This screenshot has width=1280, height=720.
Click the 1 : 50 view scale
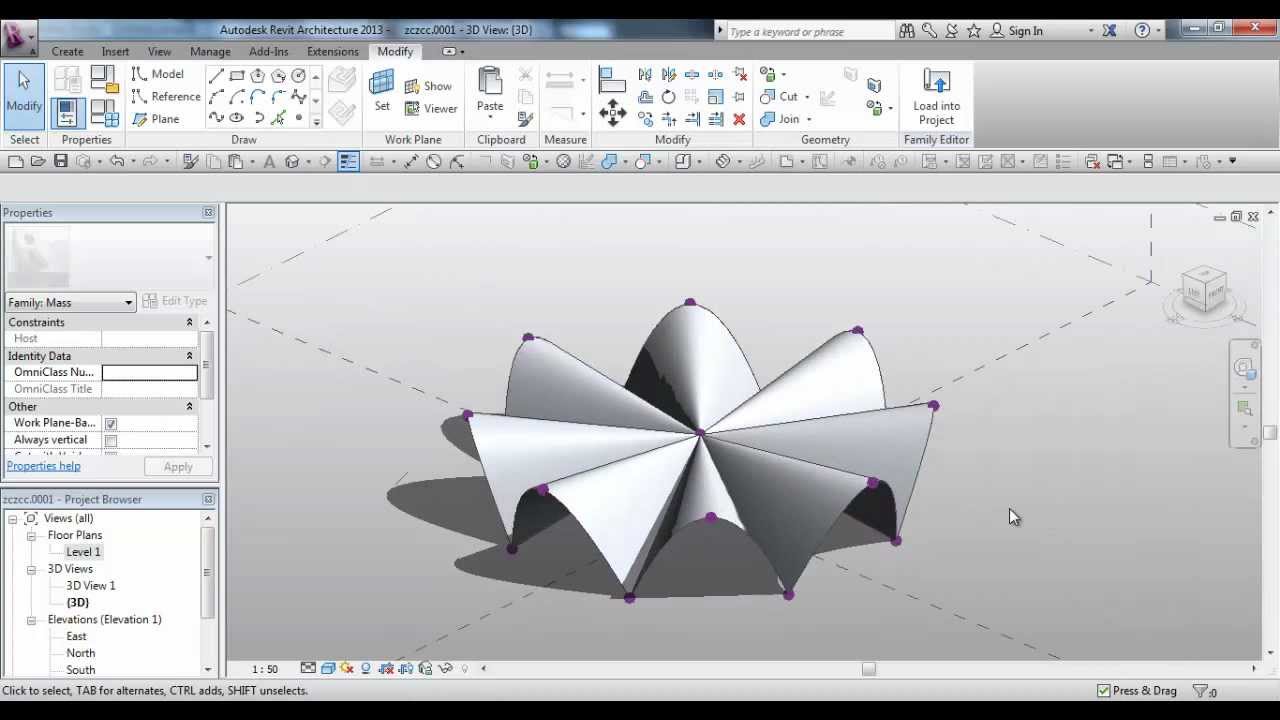pos(265,669)
